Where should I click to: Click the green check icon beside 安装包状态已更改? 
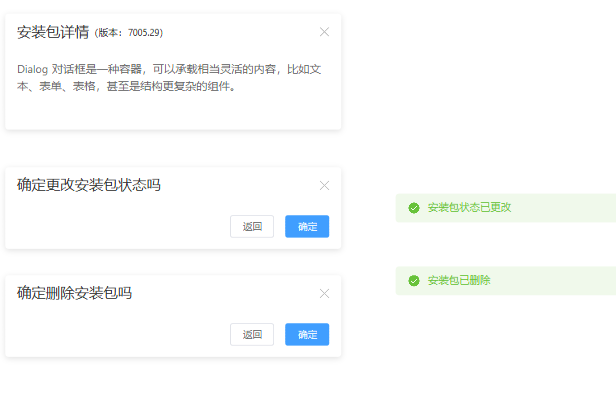click(413, 208)
